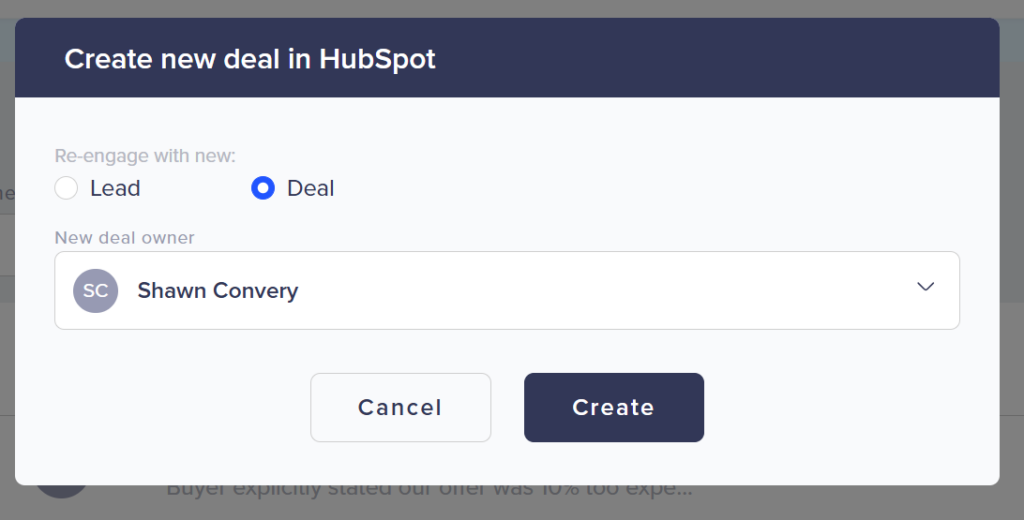Click empty dialog space right of Deal option
The height and width of the screenshot is (520, 1024).
click(x=650, y=188)
